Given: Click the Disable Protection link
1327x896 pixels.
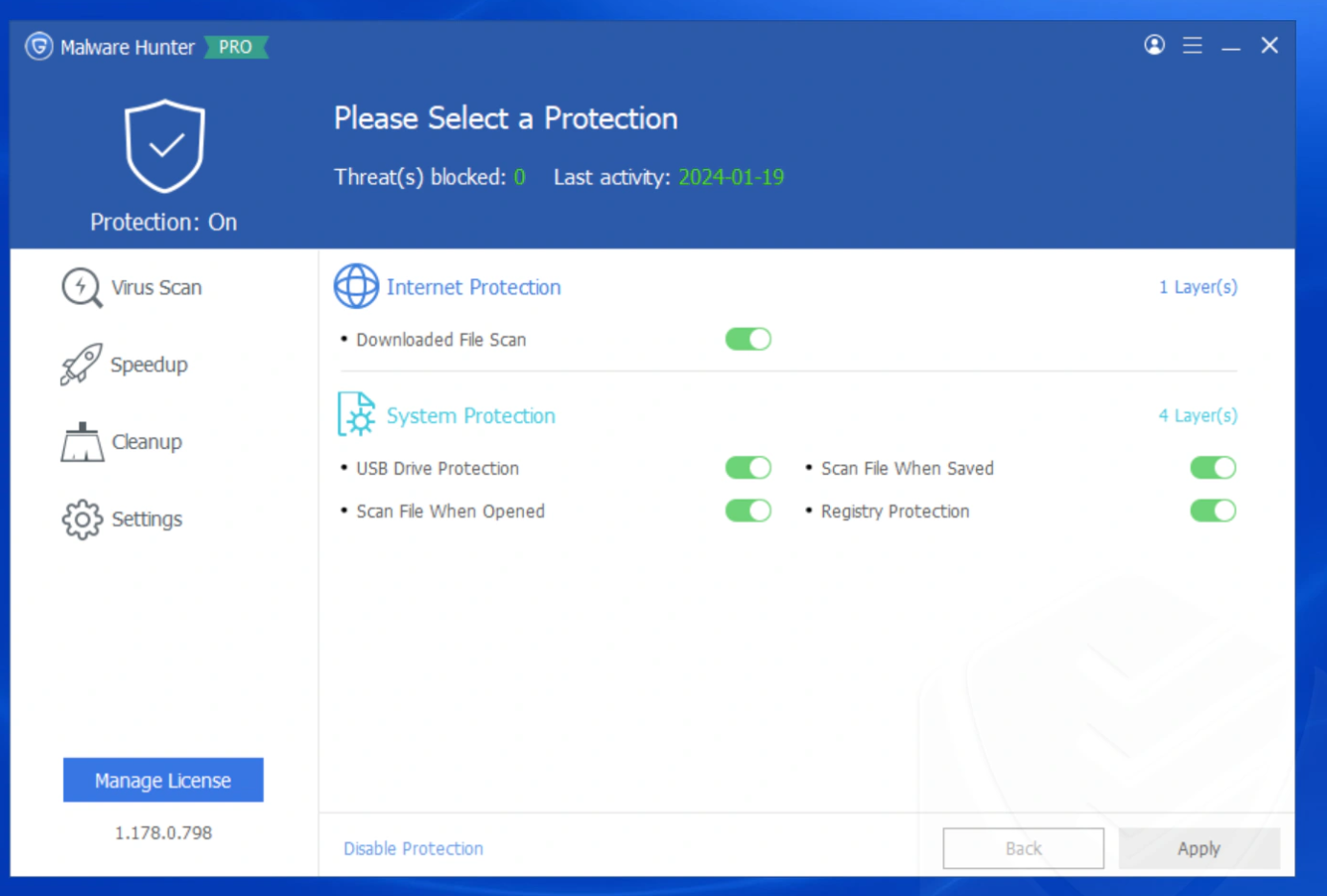Looking at the screenshot, I should [414, 848].
